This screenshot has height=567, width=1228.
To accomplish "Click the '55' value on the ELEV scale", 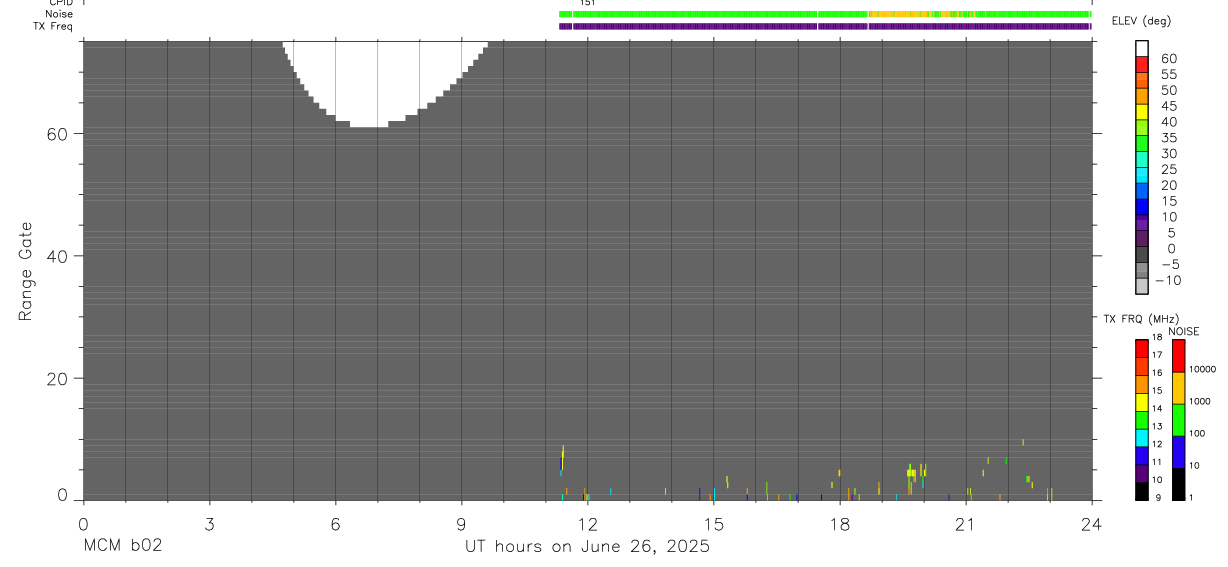I will tap(1168, 75).
